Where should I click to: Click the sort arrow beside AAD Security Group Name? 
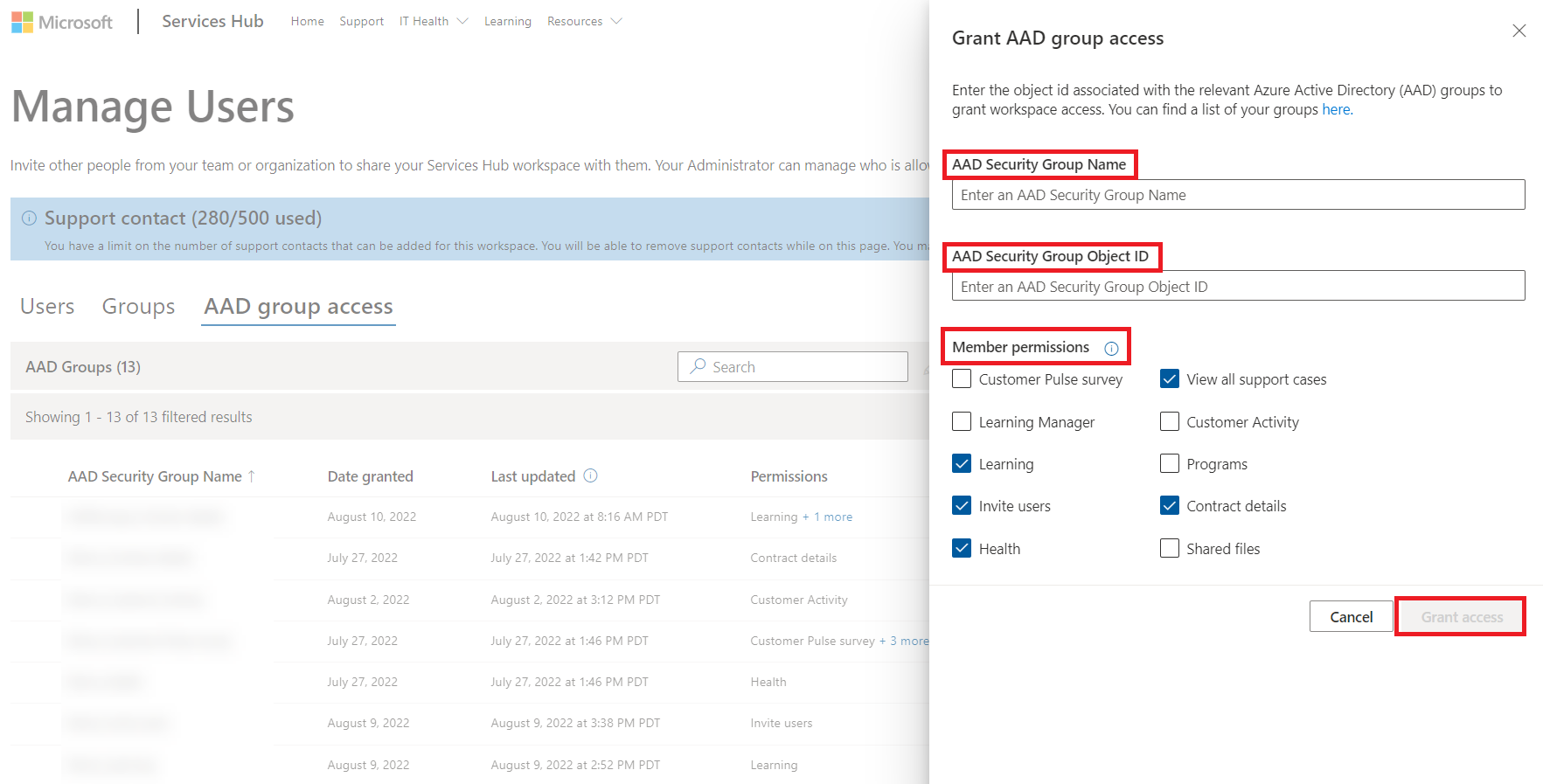click(252, 476)
